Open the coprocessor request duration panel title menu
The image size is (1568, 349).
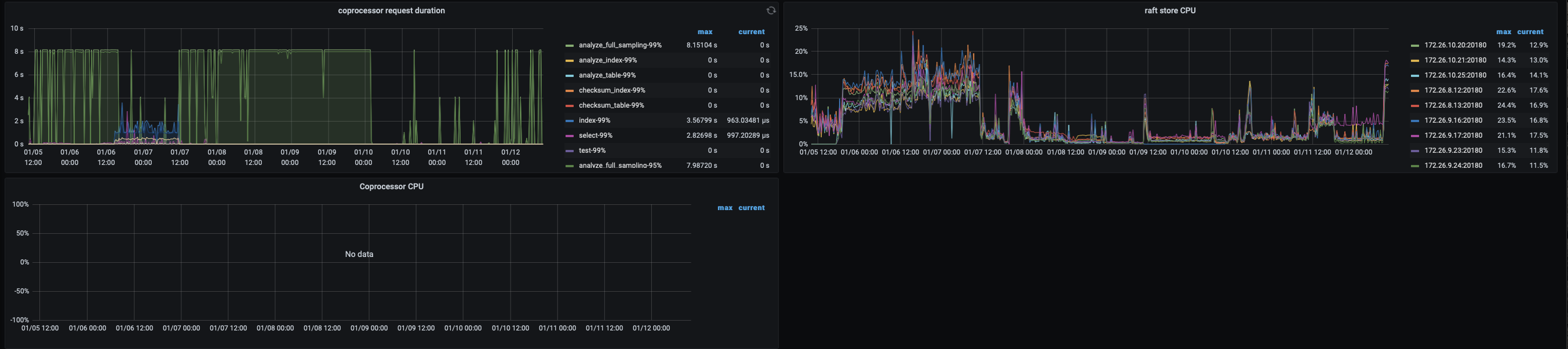391,10
